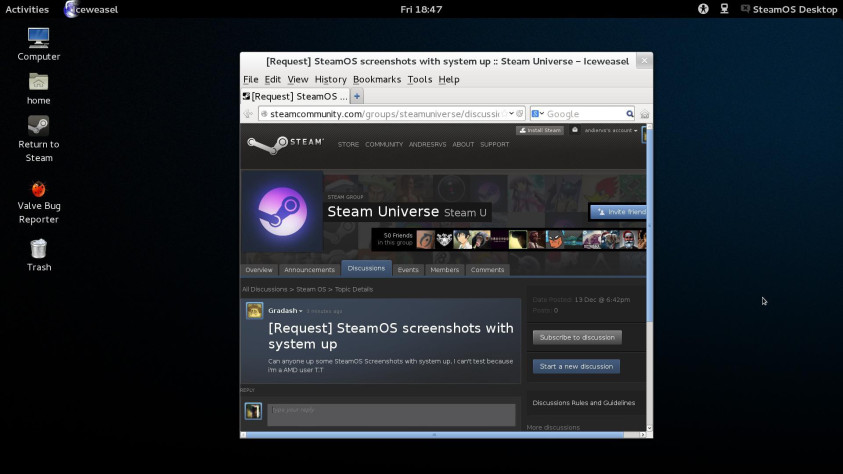Click the All Discussions breadcrumb link

265,289
